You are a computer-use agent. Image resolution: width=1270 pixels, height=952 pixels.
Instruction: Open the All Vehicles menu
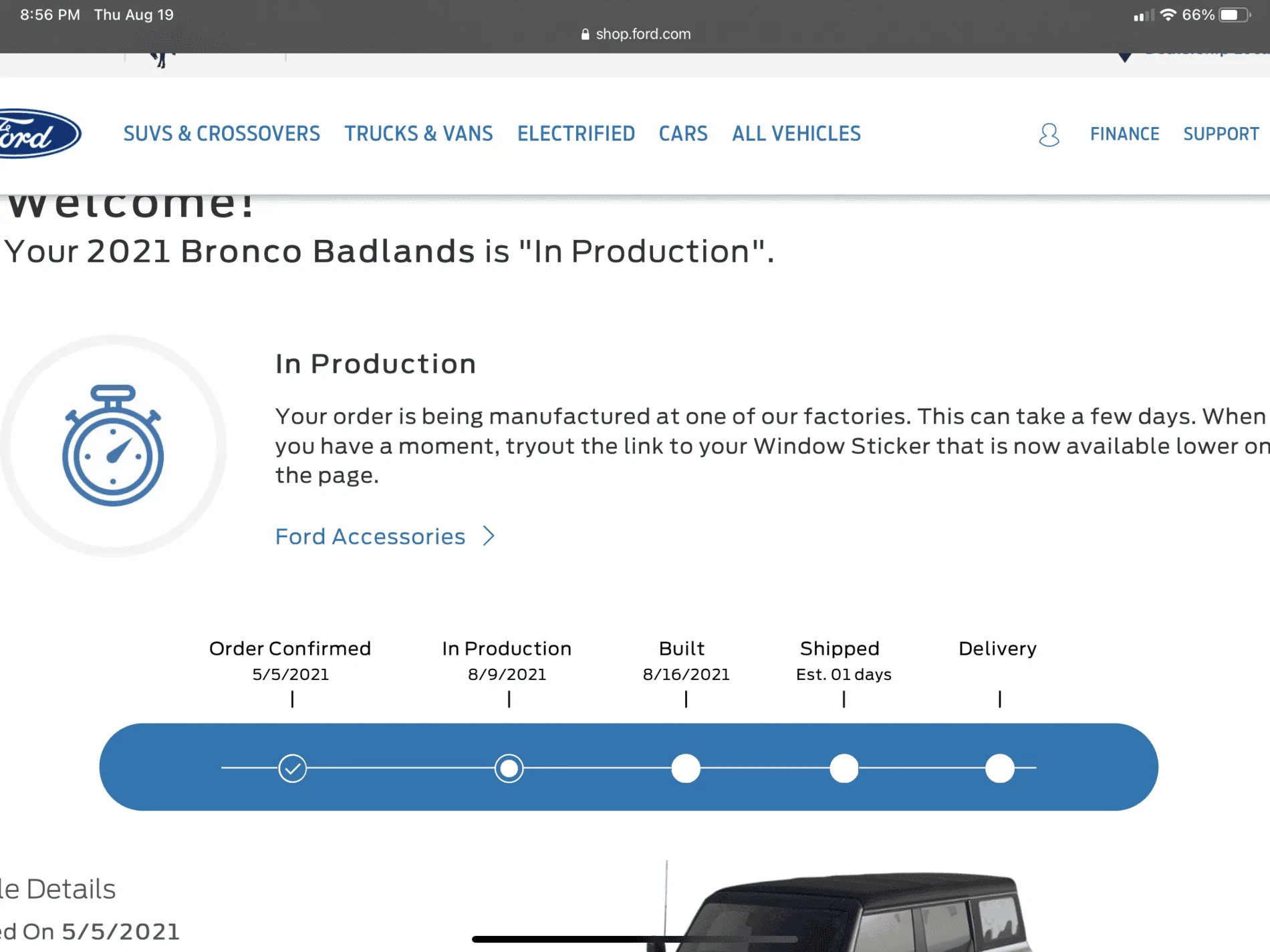(x=797, y=134)
